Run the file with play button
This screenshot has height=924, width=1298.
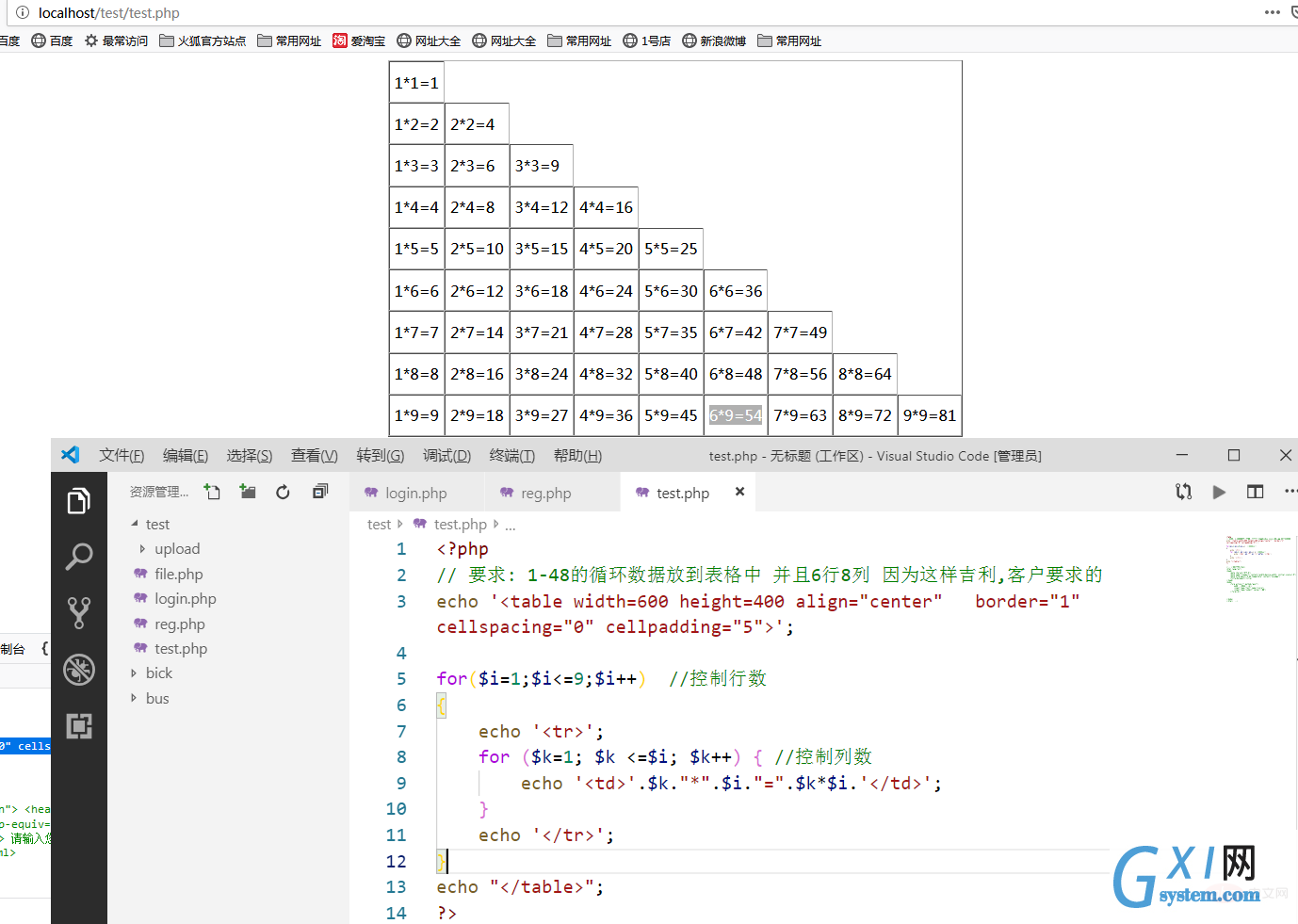tap(1219, 492)
